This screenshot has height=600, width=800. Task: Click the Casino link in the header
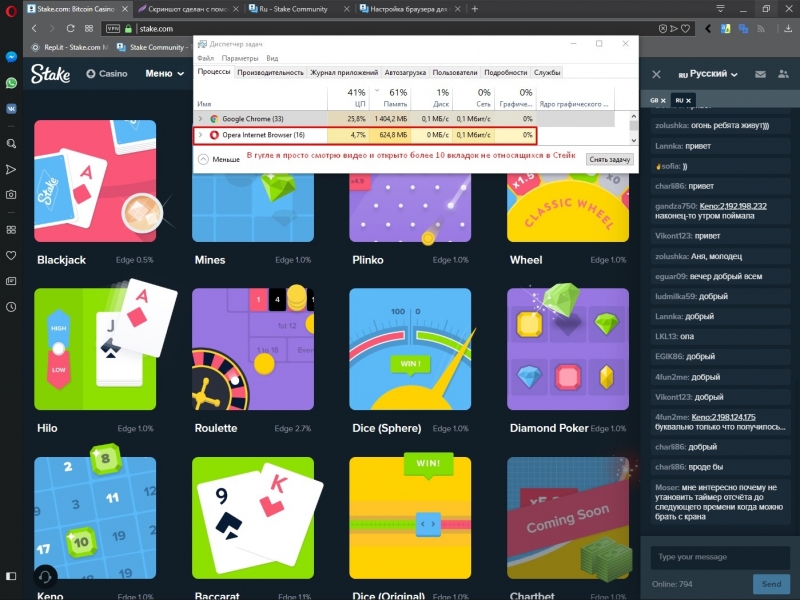point(107,74)
